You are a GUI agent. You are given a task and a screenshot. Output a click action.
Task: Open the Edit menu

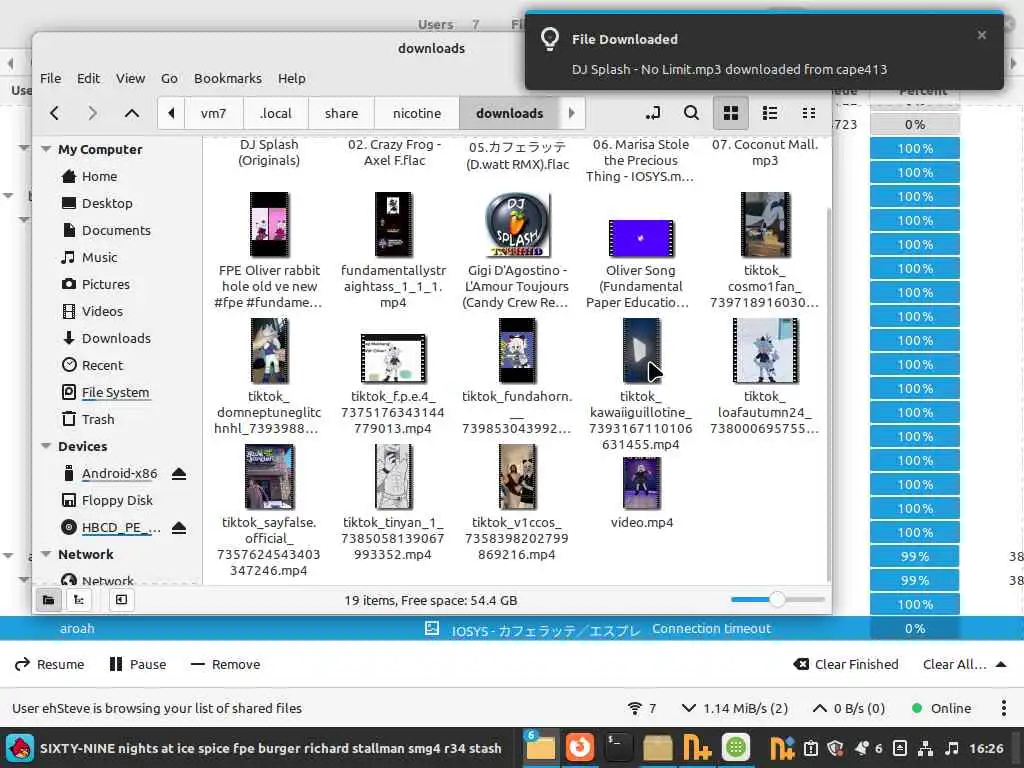pyautogui.click(x=88, y=78)
